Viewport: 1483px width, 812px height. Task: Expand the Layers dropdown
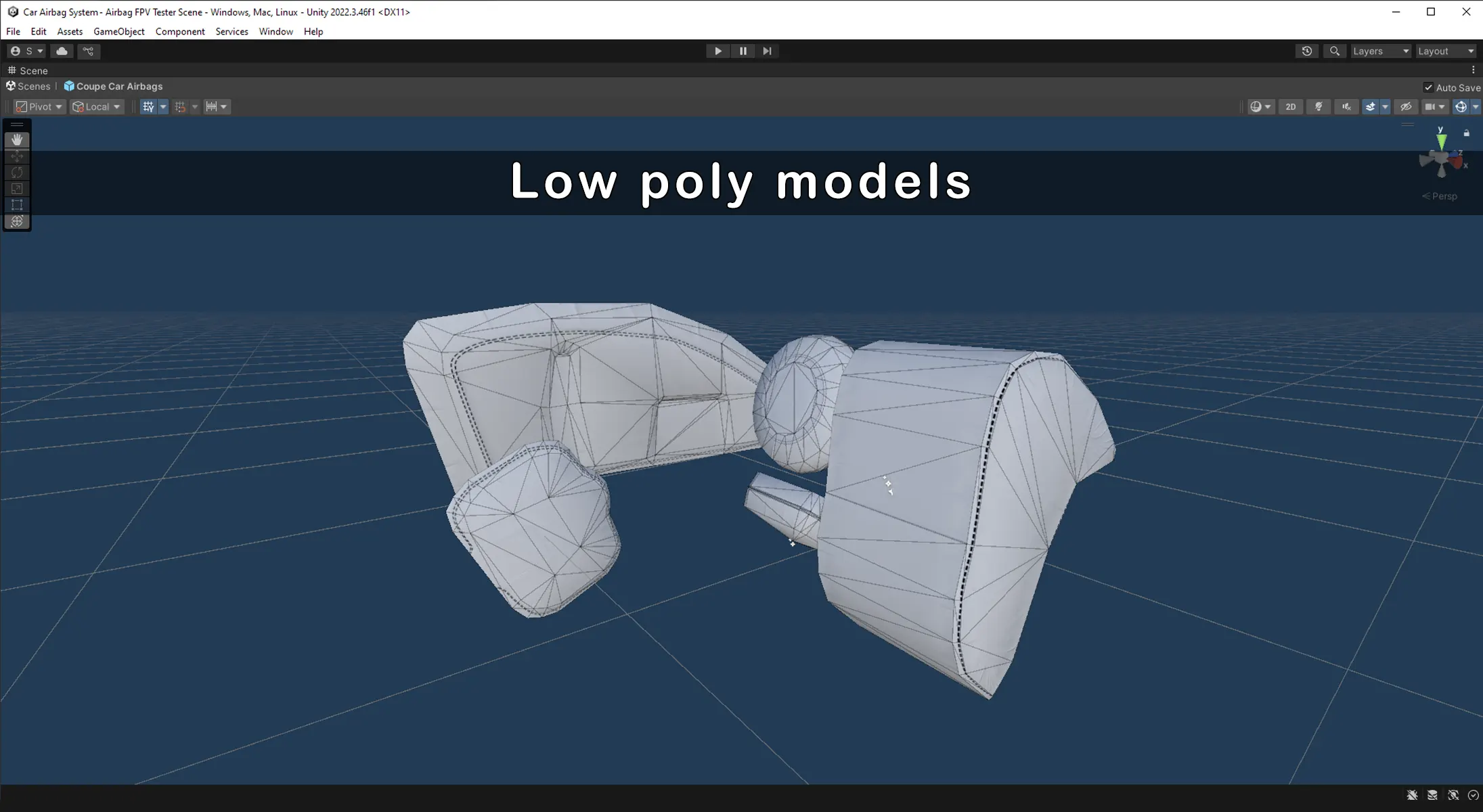click(x=1380, y=51)
